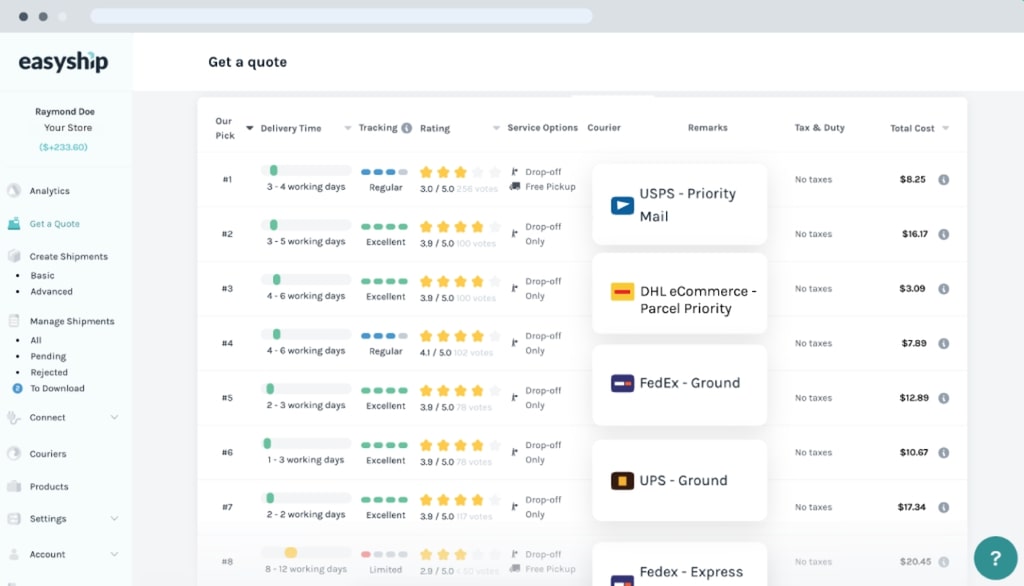1024x586 pixels.
Task: Select the USPS - Priority Mail card
Action: pos(679,205)
